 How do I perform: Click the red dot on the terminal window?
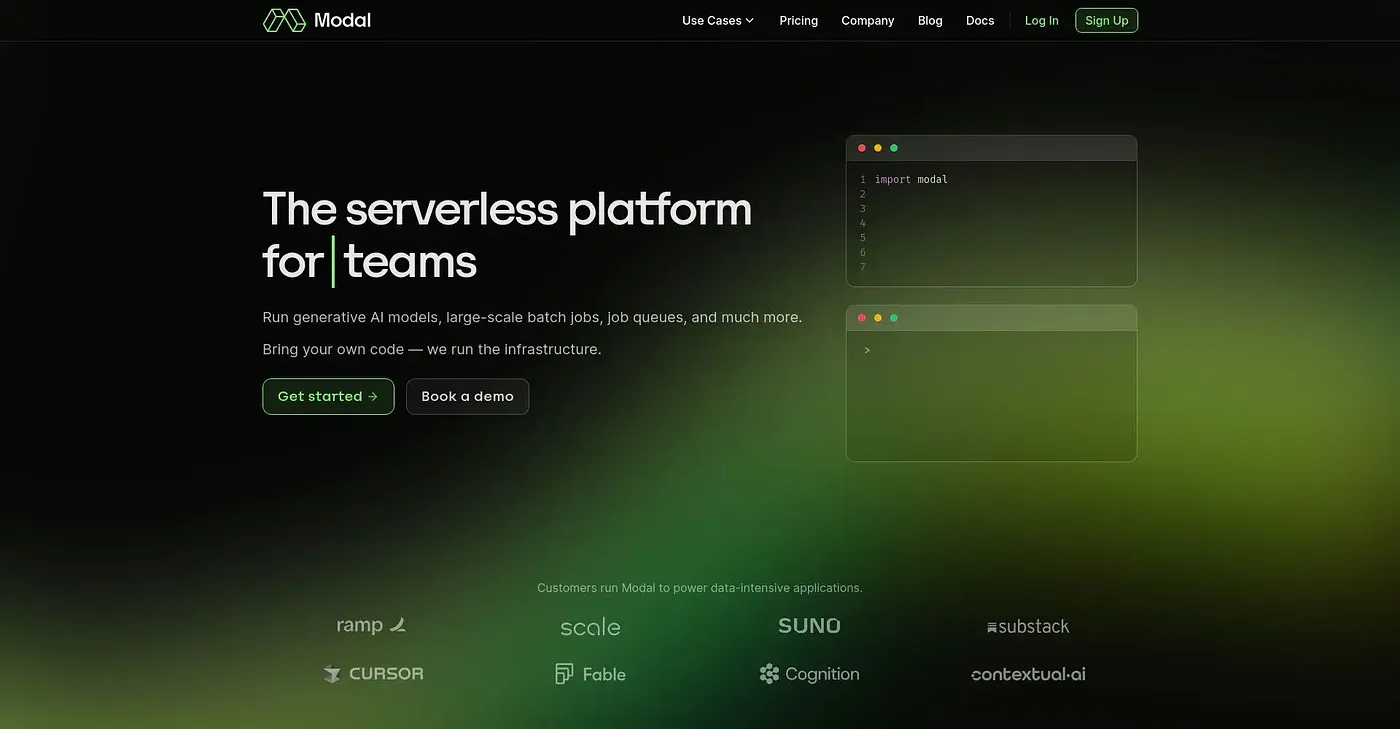click(x=862, y=318)
